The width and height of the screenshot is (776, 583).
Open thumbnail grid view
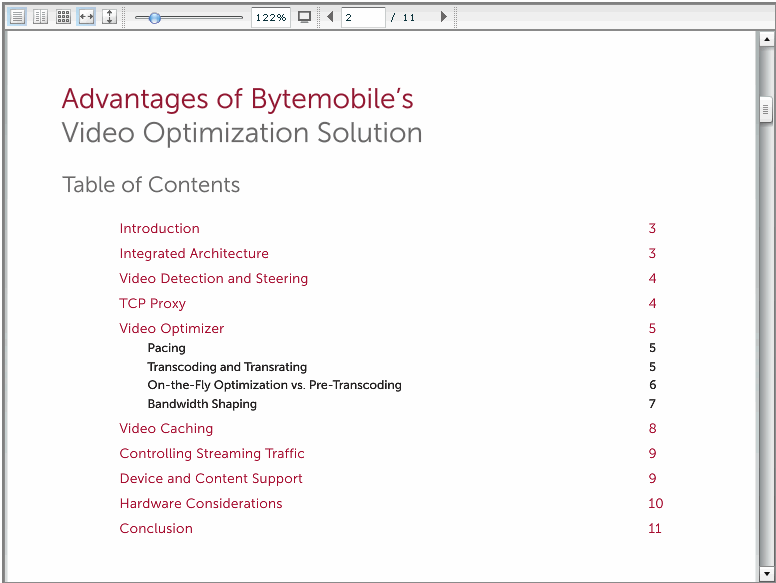(63, 17)
